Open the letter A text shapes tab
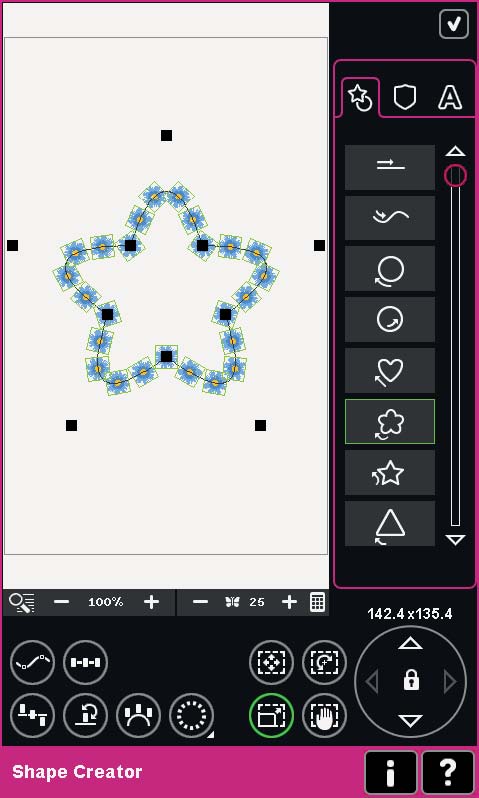This screenshot has width=479, height=798. 450,97
